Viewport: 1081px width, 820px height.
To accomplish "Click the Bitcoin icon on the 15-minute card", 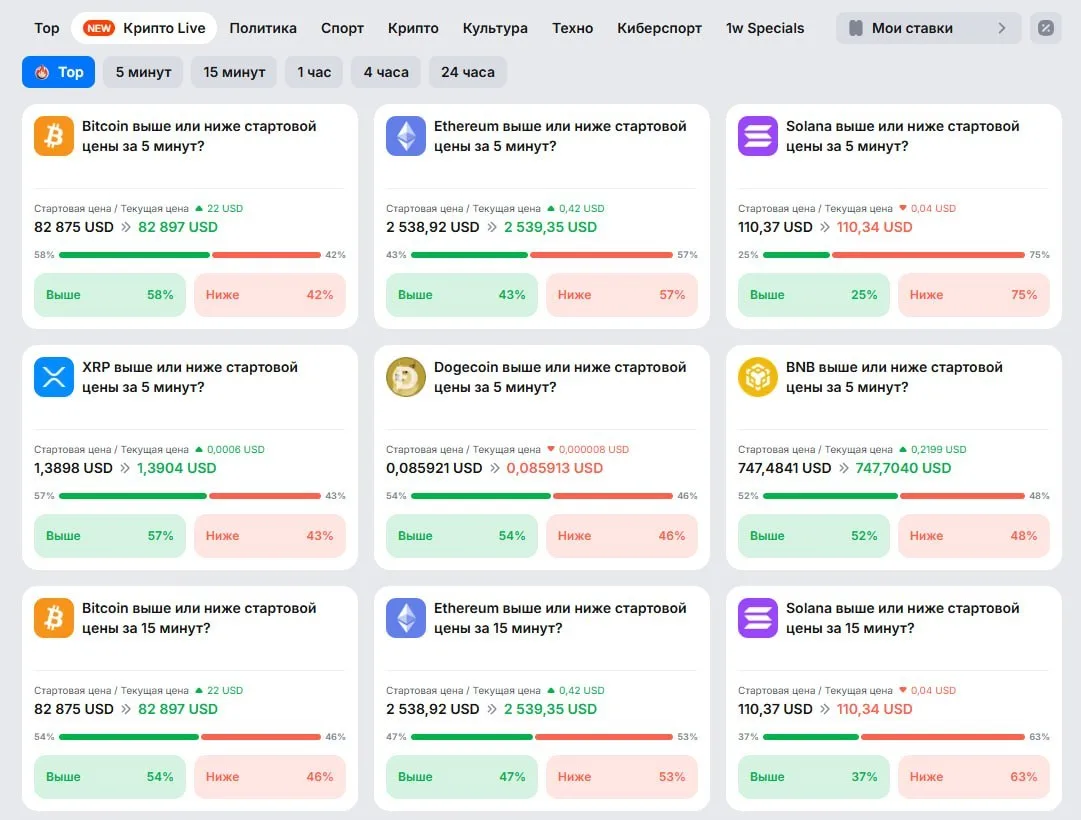I will [x=54, y=618].
